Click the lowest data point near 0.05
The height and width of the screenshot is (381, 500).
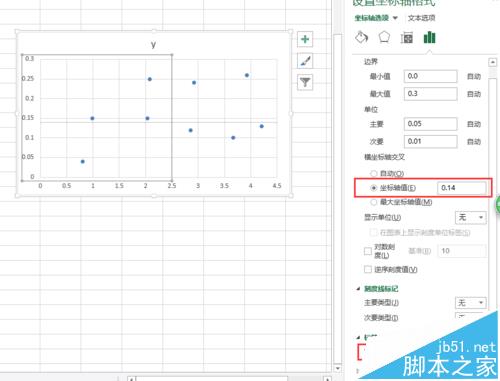click(x=83, y=162)
